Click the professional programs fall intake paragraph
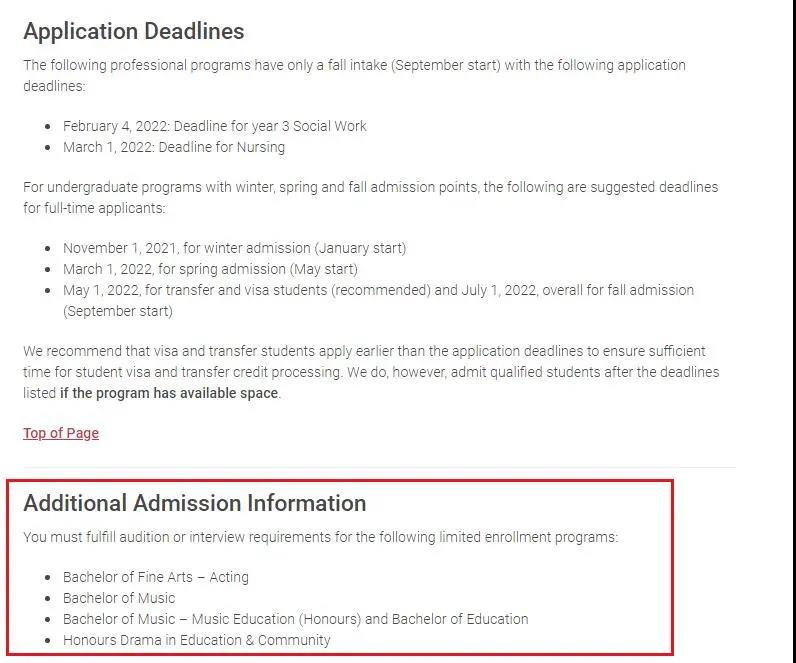 [354, 75]
